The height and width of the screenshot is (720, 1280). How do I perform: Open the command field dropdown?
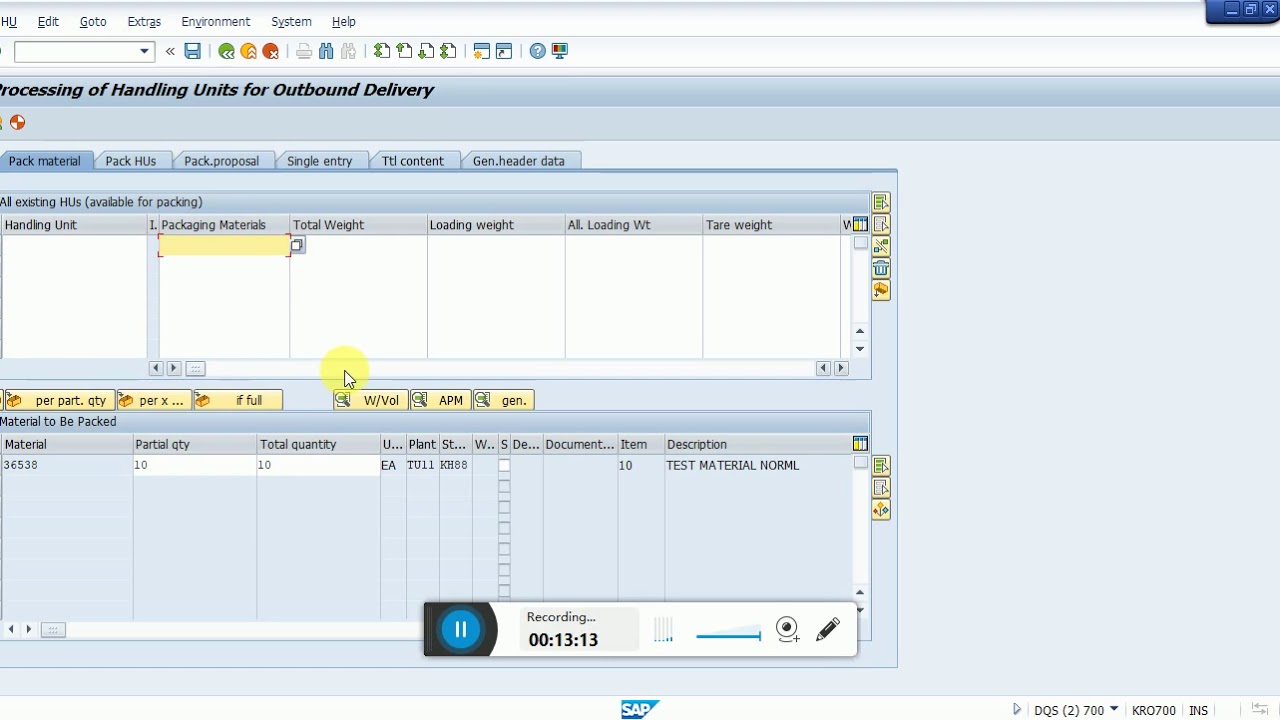(144, 51)
